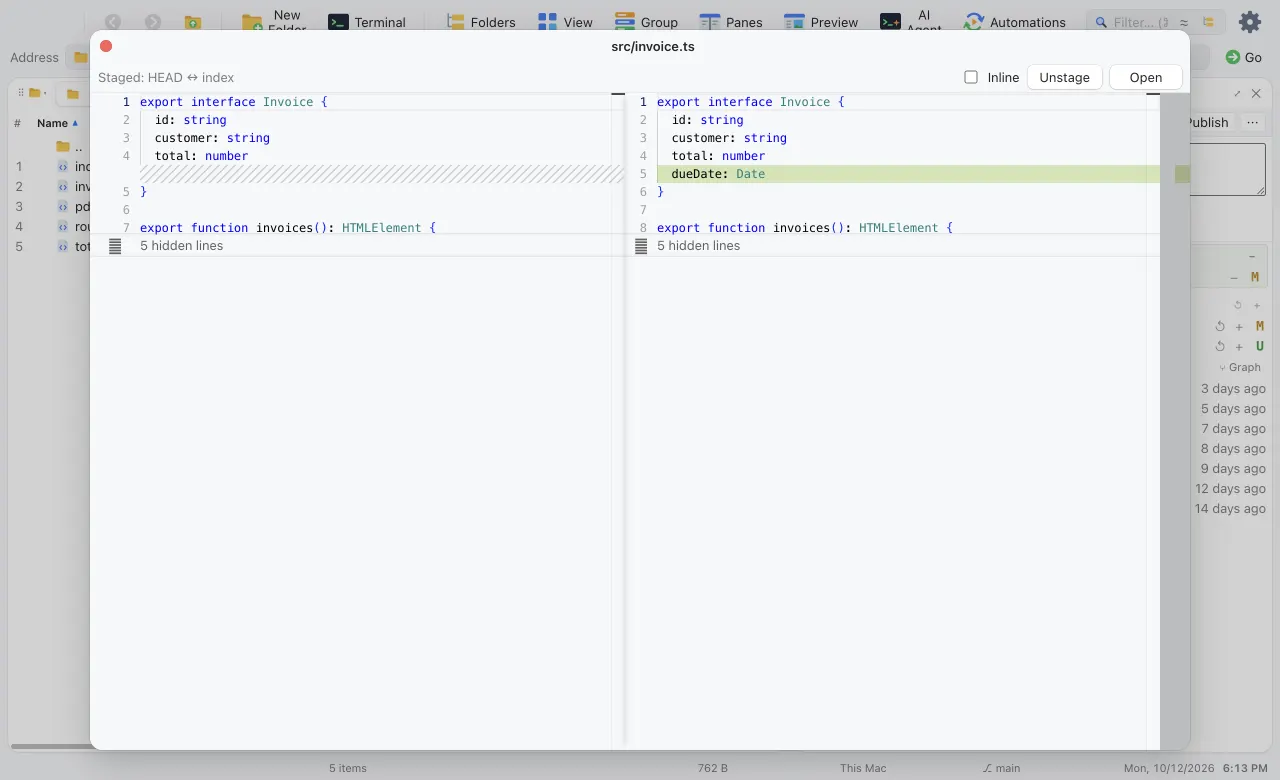This screenshot has height=780, width=1280.
Task: Click the back navigation arrow
Action: [x=113, y=22]
